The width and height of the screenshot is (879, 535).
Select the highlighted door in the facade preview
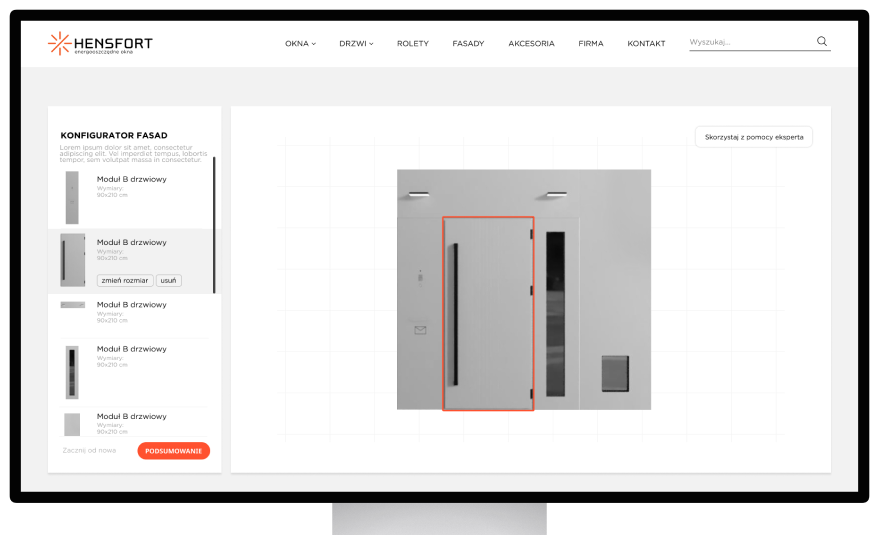pos(488,313)
